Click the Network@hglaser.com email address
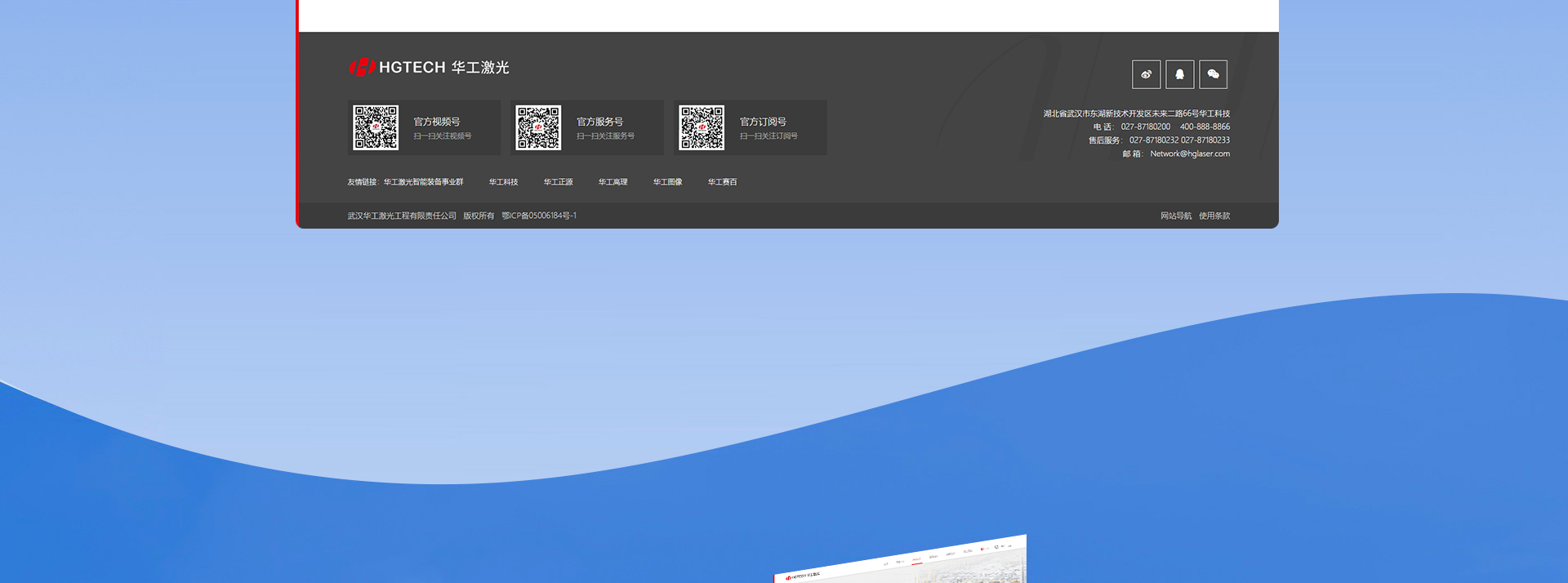 1190,154
